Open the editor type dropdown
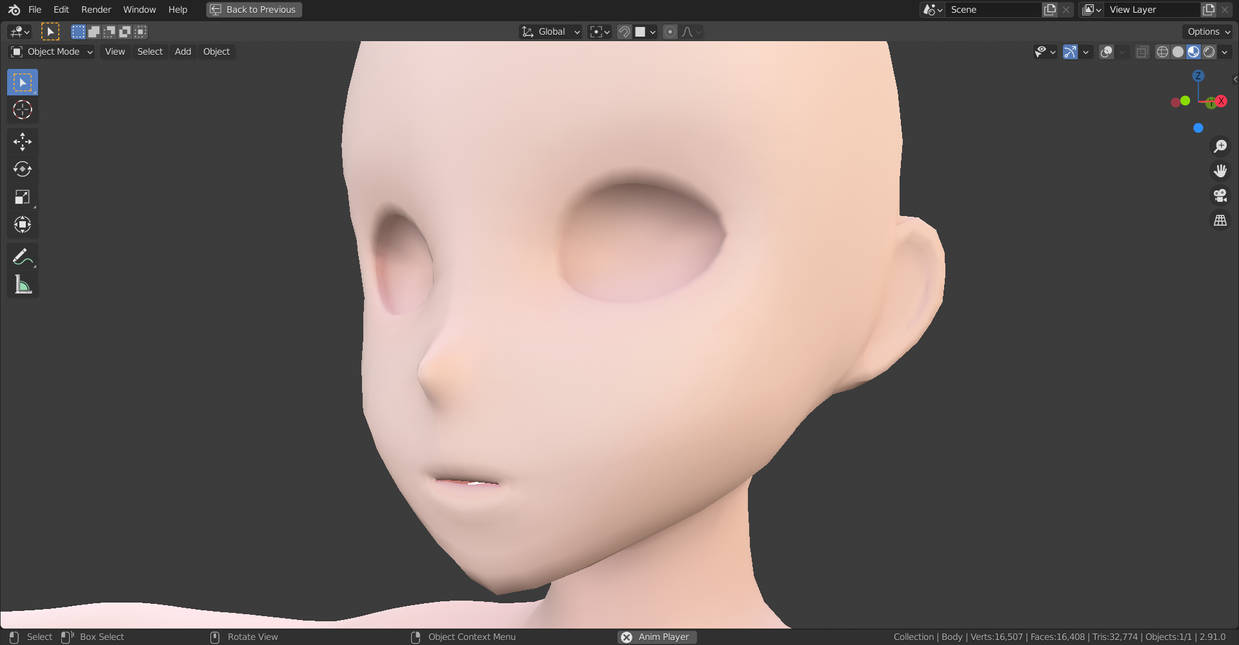Viewport: 1239px width, 645px height. click(20, 32)
